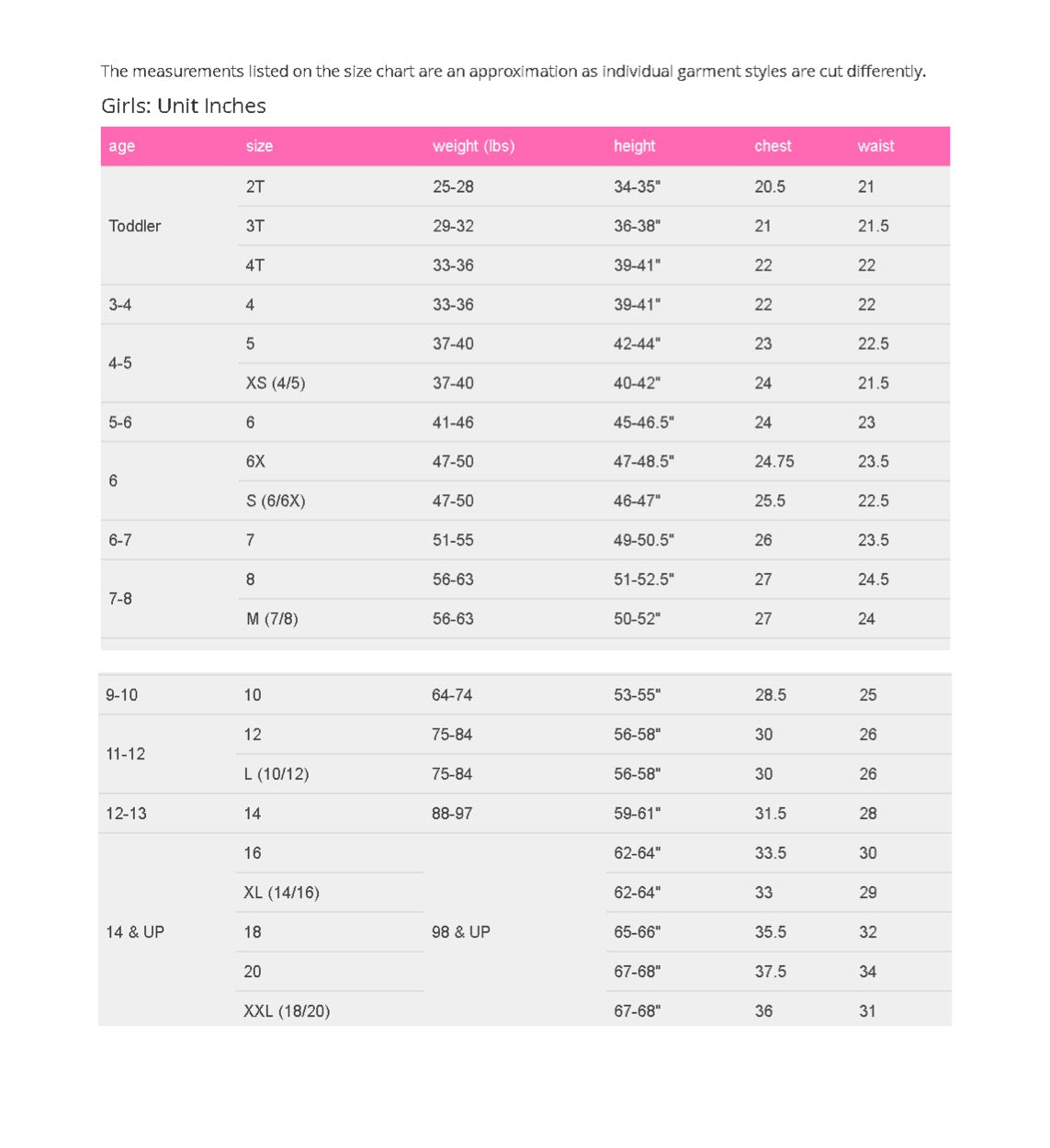The image size is (1050, 1148).
Task: Click the 'Girls: Unit Inches' heading
Action: coord(184,106)
